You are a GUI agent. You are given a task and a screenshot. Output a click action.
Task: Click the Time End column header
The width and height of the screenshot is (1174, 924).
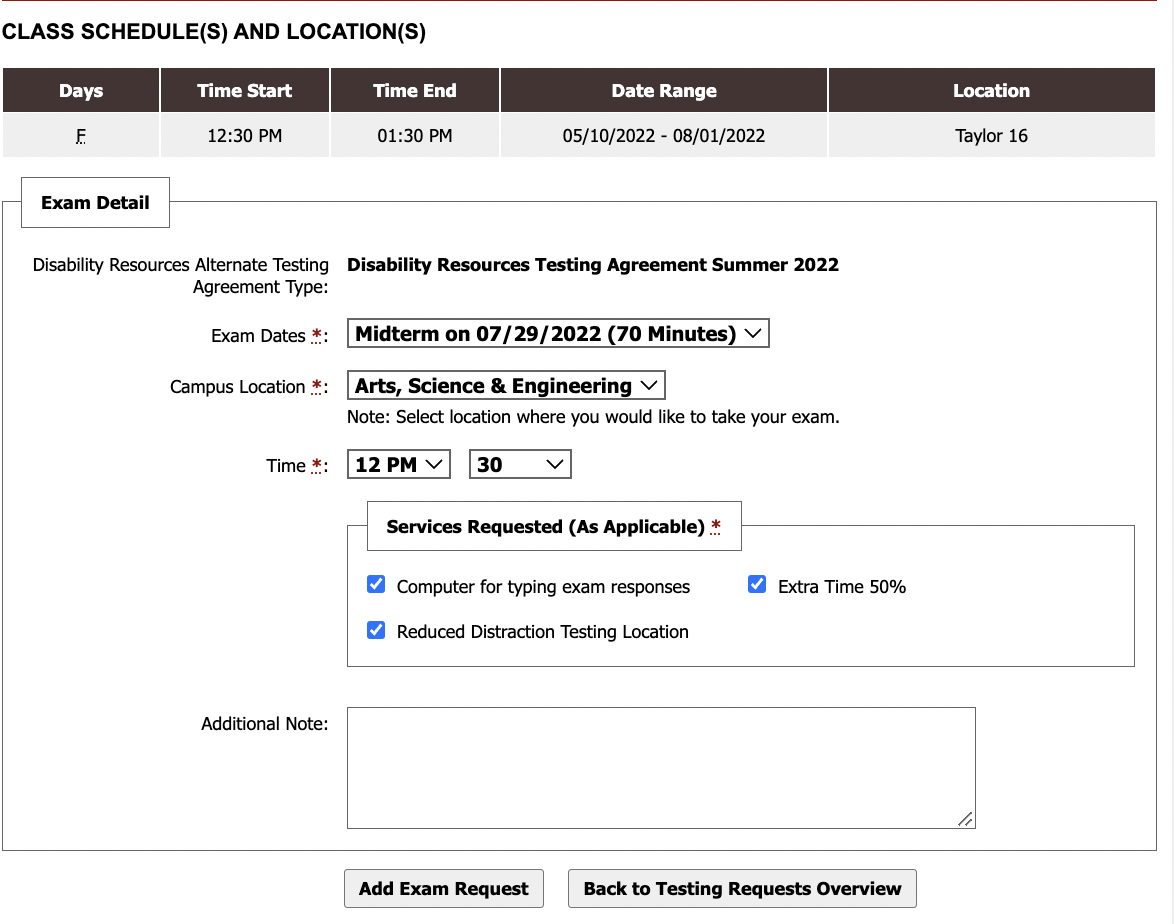tap(415, 91)
